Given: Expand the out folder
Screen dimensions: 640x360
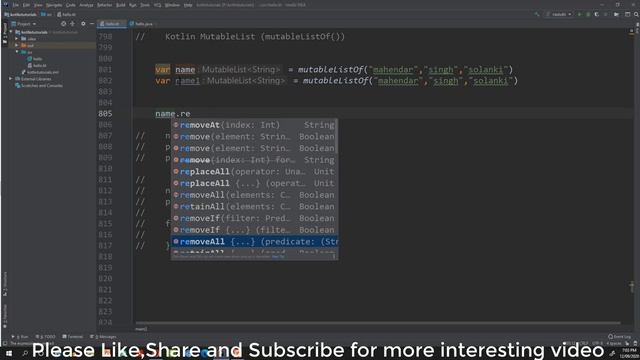Looking at the screenshot, I should 17,45.
